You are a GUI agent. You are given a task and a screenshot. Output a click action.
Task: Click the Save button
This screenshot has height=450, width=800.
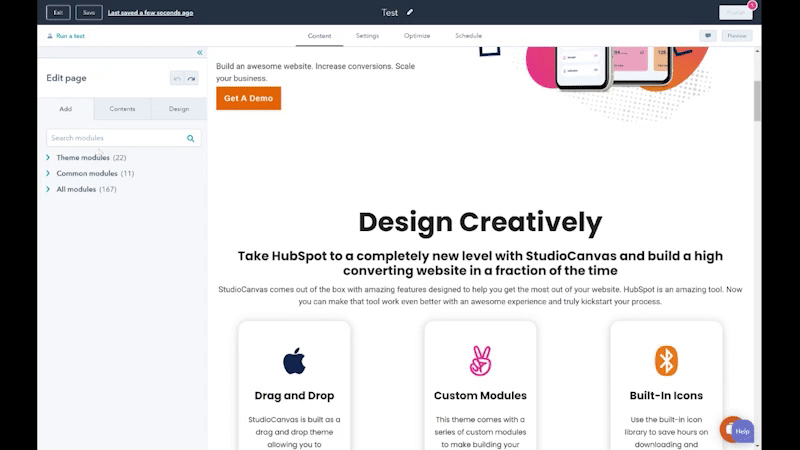[89, 12]
